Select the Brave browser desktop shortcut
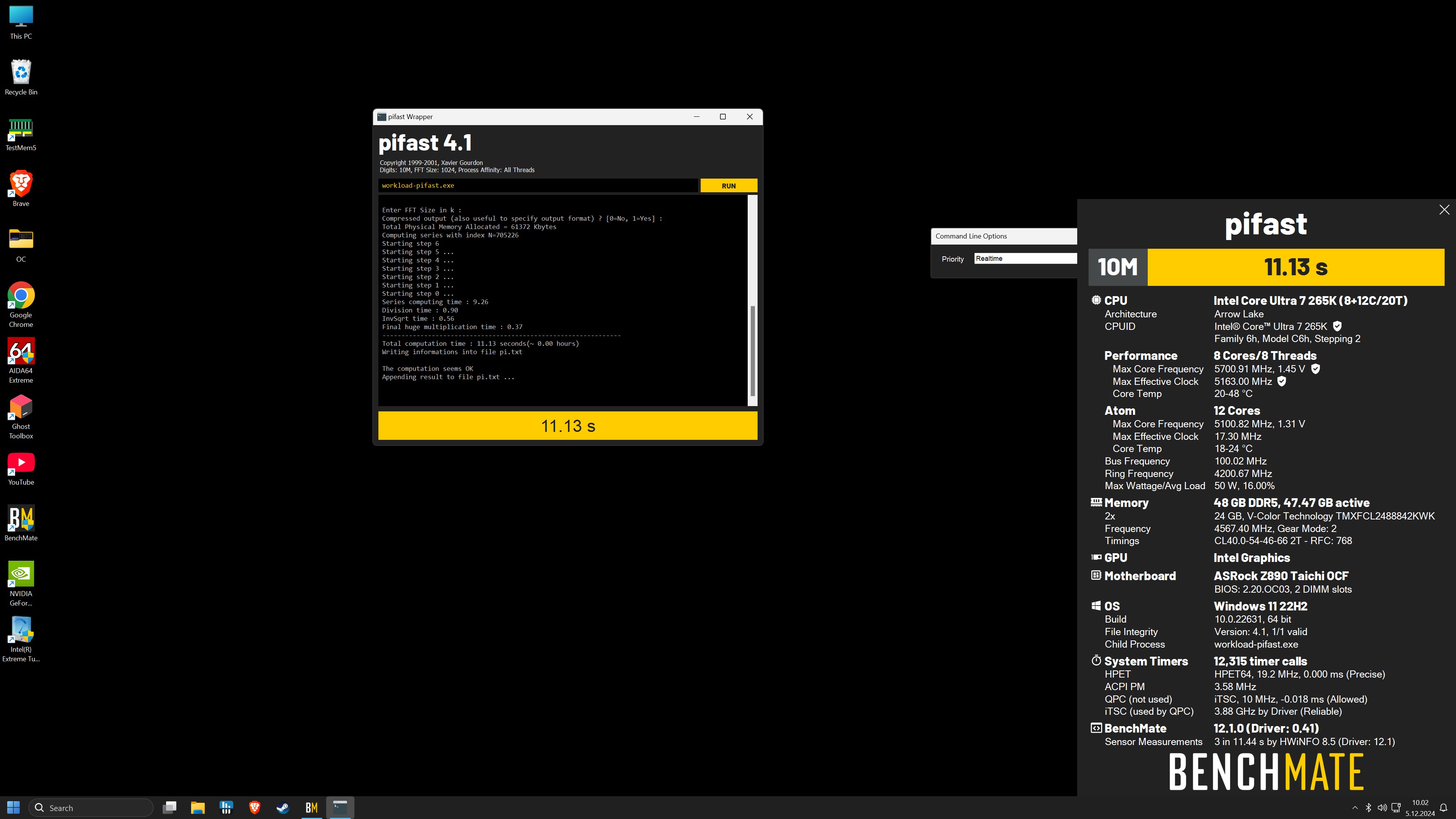The image size is (1456, 819). click(21, 189)
